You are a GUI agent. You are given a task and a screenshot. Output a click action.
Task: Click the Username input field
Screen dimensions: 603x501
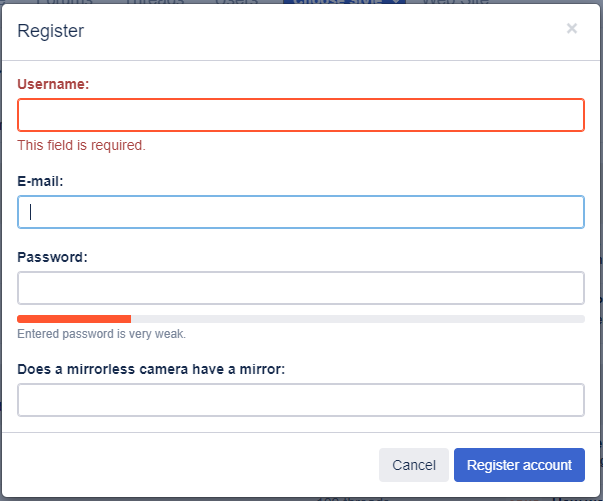click(x=301, y=115)
